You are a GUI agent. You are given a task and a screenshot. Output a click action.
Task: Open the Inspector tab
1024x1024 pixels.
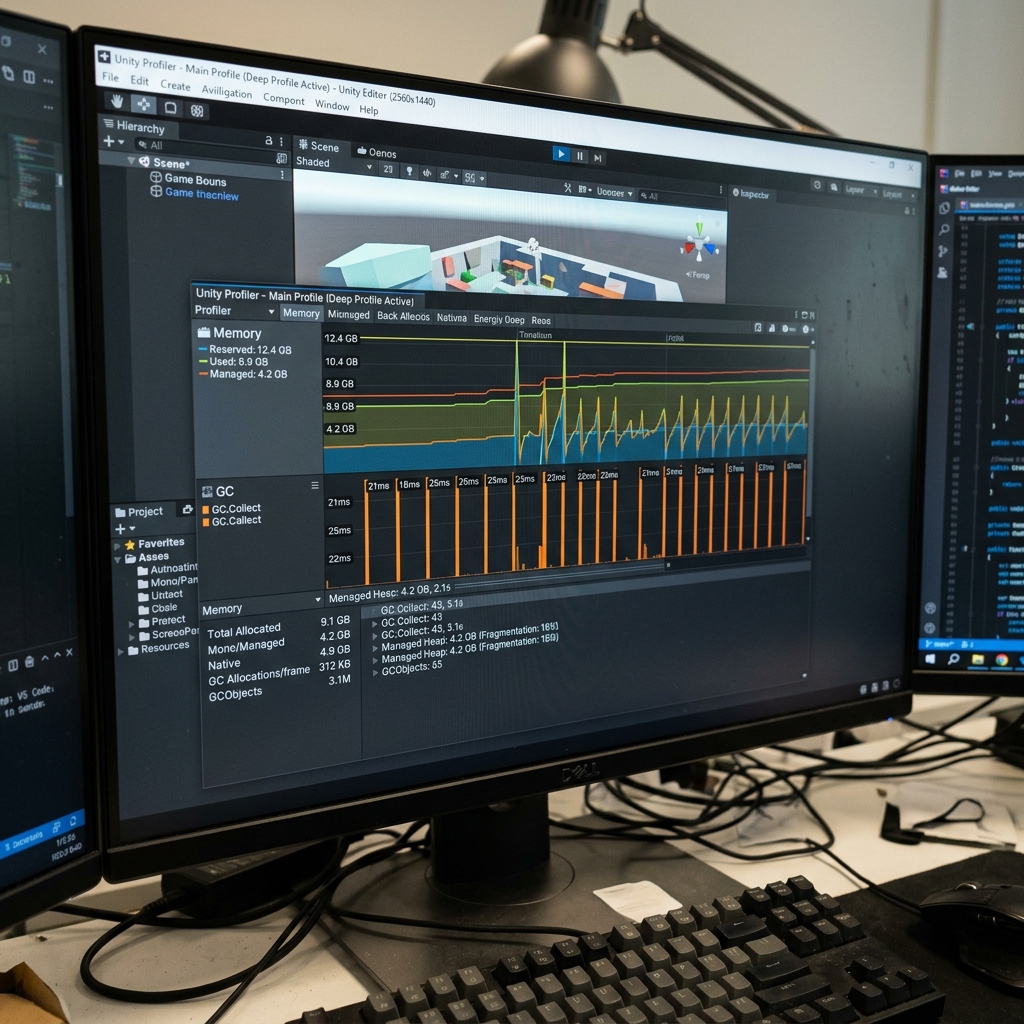(752, 194)
